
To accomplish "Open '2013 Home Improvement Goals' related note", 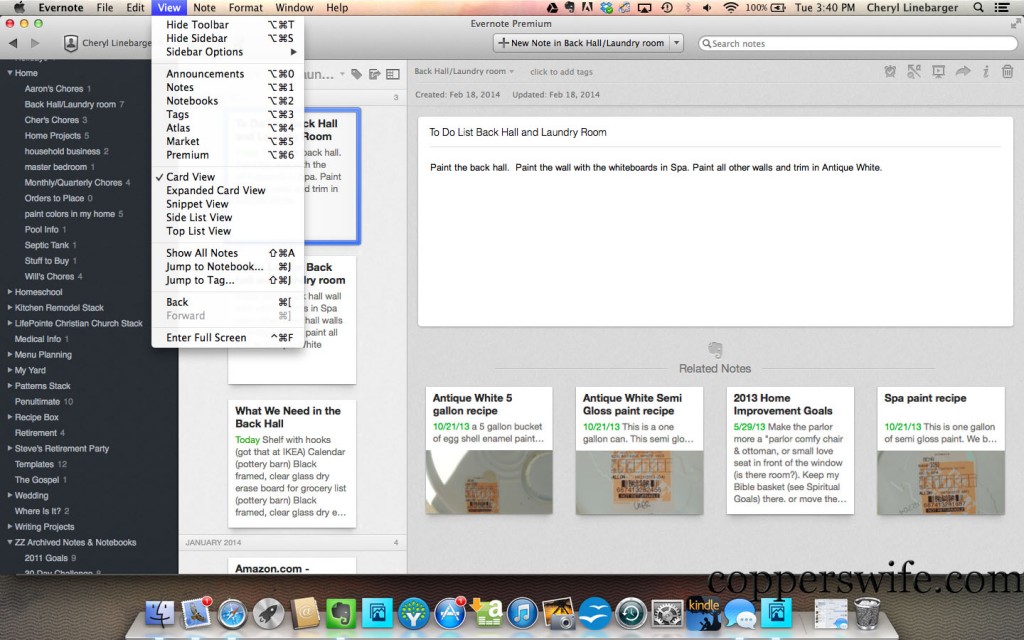I will tap(790, 451).
